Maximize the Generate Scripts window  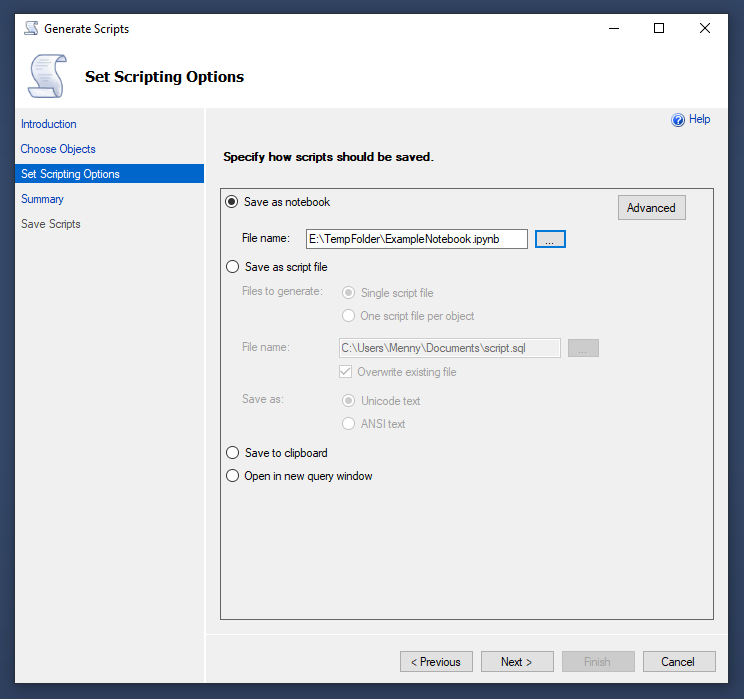coord(659,28)
